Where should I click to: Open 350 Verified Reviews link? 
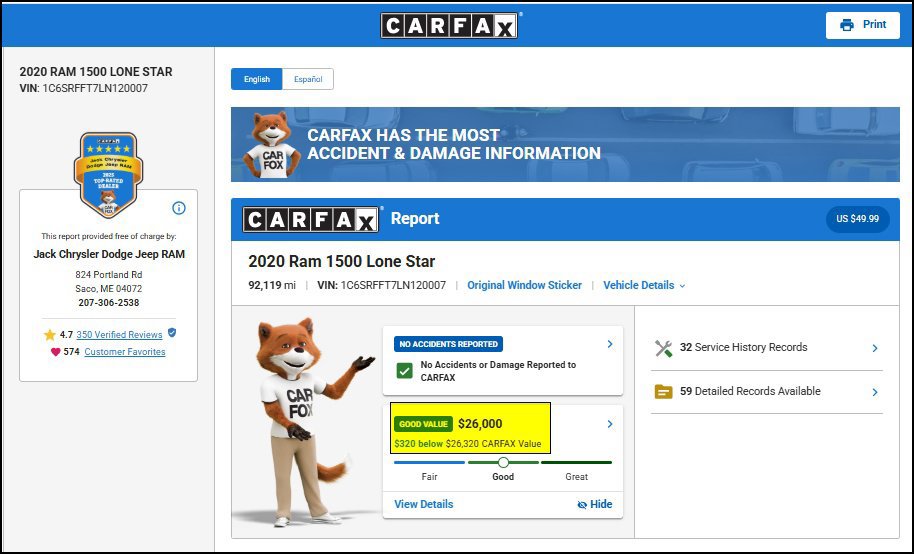[x=119, y=335]
